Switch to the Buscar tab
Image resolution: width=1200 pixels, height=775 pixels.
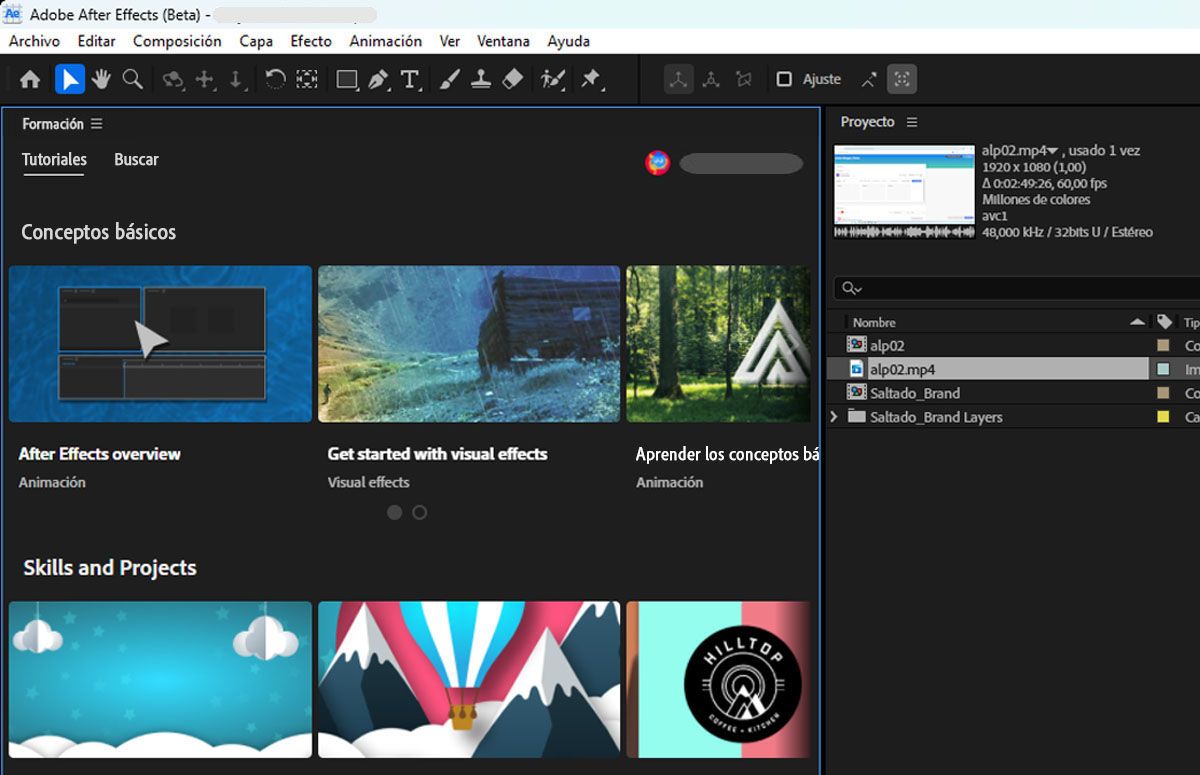(x=136, y=160)
